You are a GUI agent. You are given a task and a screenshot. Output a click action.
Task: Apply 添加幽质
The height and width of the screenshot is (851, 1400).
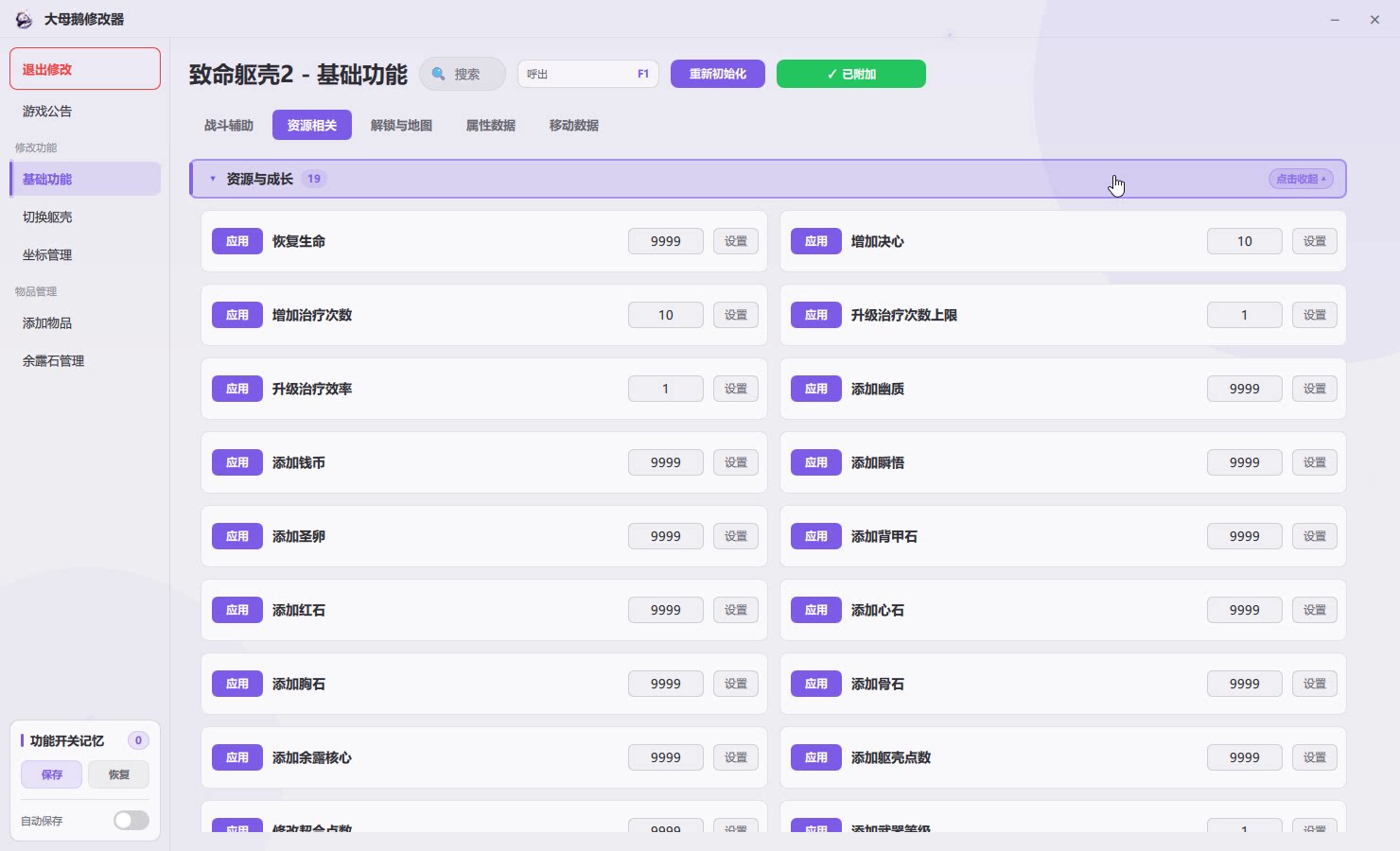816,389
